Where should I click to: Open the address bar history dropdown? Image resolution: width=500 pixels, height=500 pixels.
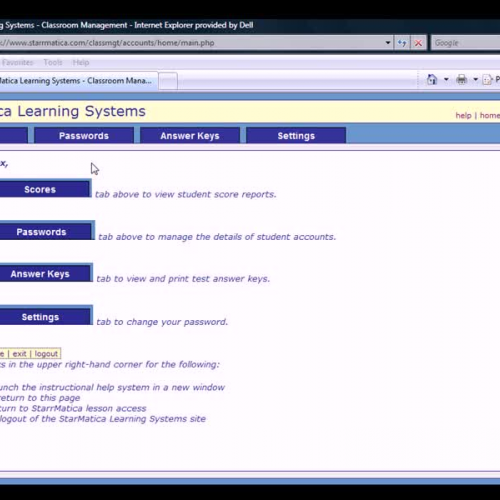pyautogui.click(x=388, y=43)
